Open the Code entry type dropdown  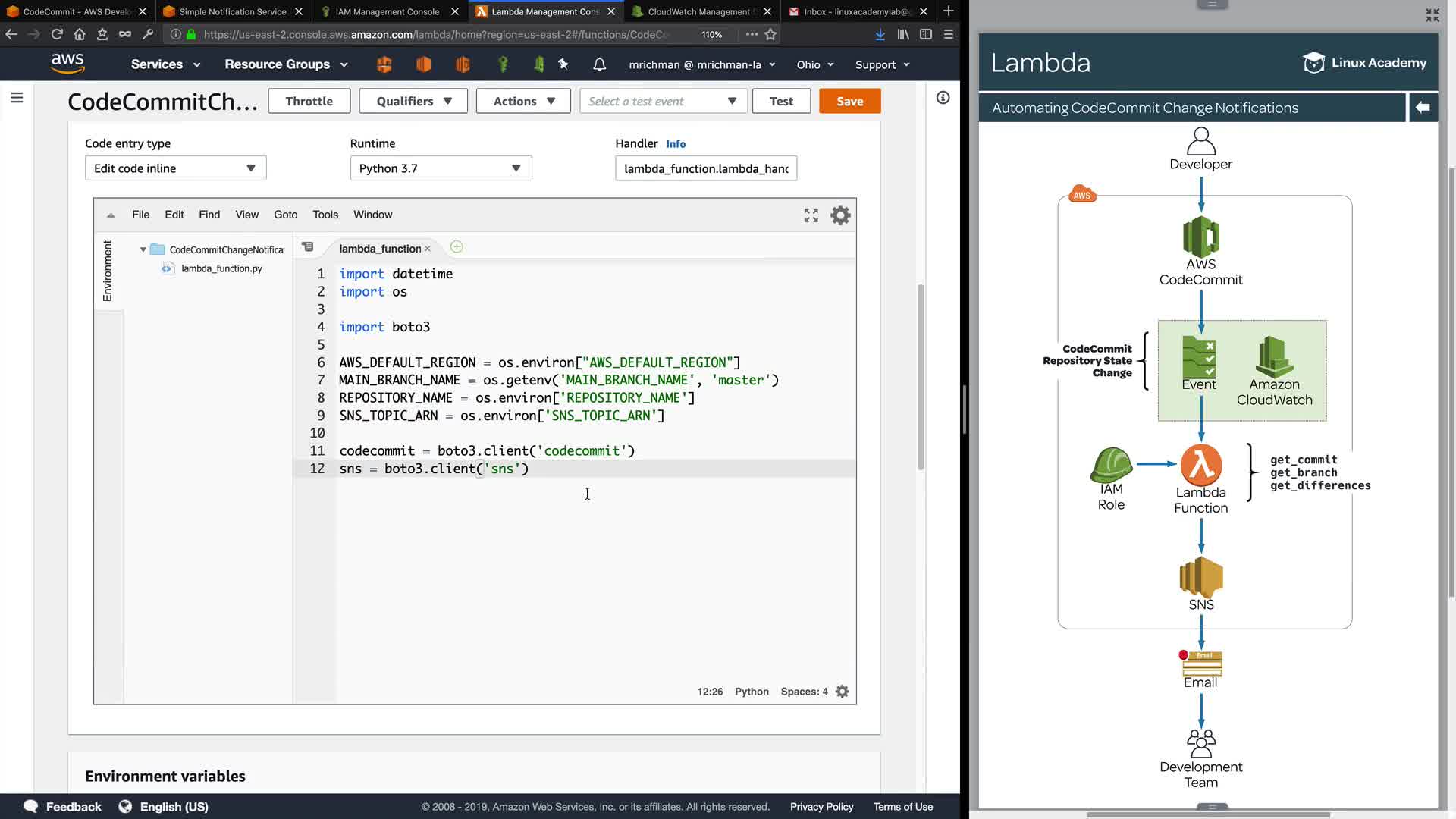coord(175,168)
